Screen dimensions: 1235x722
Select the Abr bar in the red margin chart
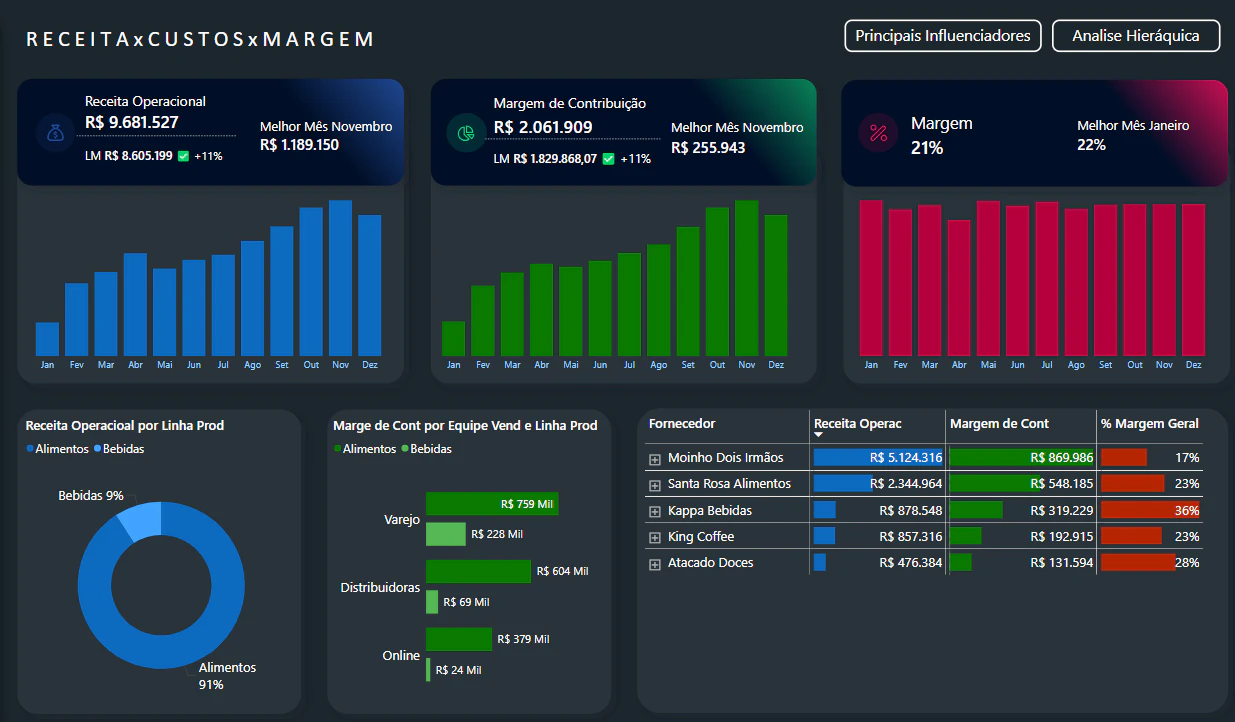(x=959, y=288)
